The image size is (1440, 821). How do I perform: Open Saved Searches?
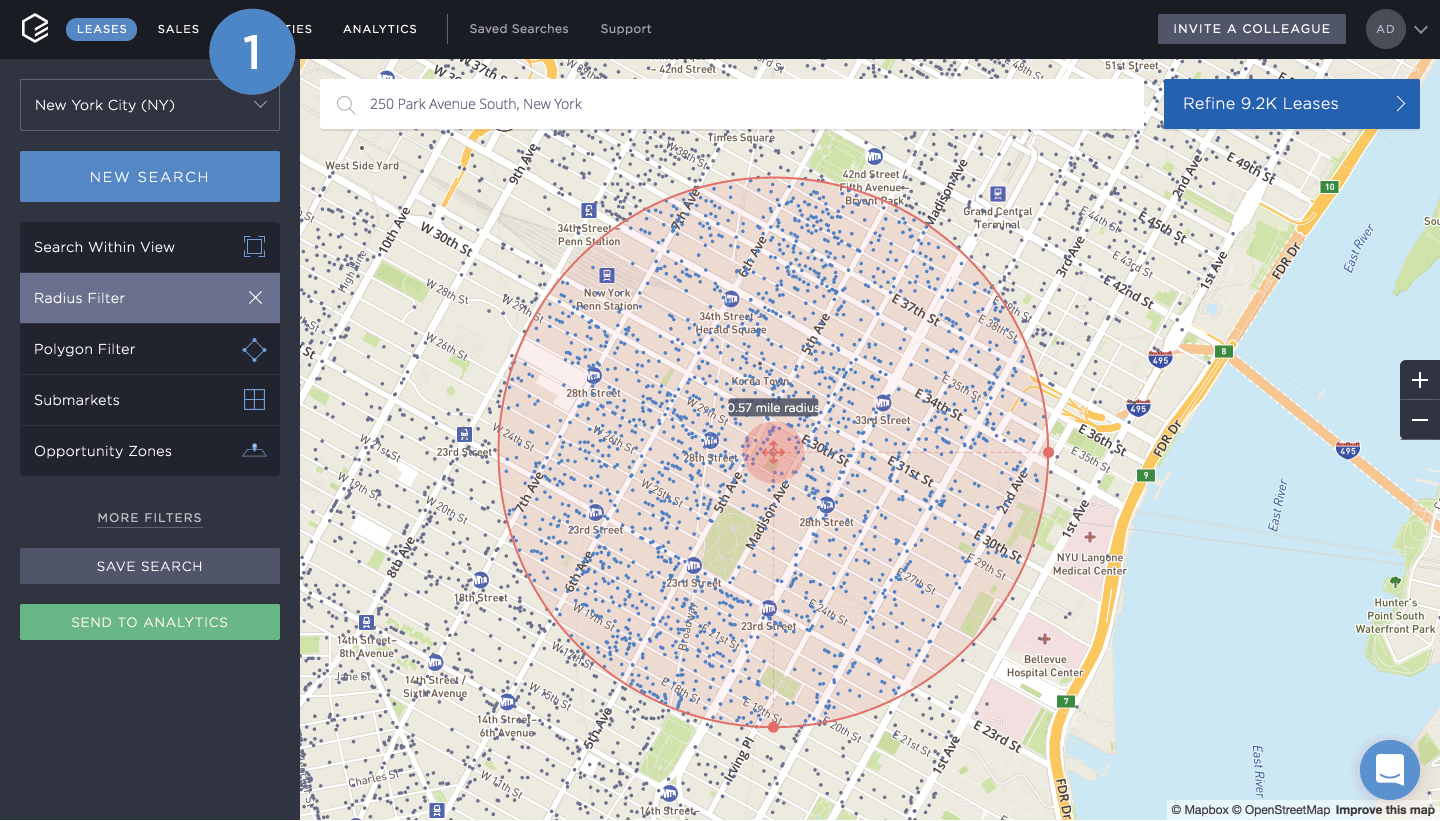click(x=519, y=29)
